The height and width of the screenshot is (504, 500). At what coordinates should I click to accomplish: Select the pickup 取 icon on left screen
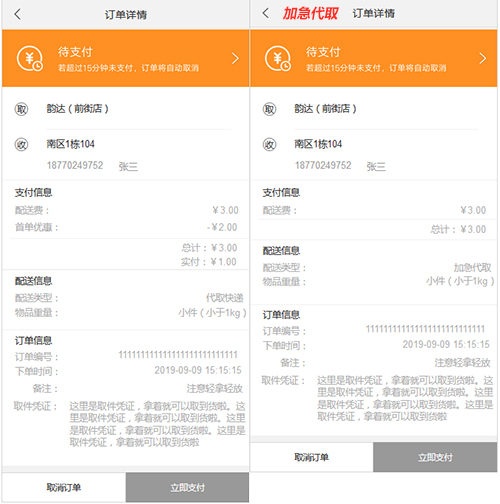[21, 109]
